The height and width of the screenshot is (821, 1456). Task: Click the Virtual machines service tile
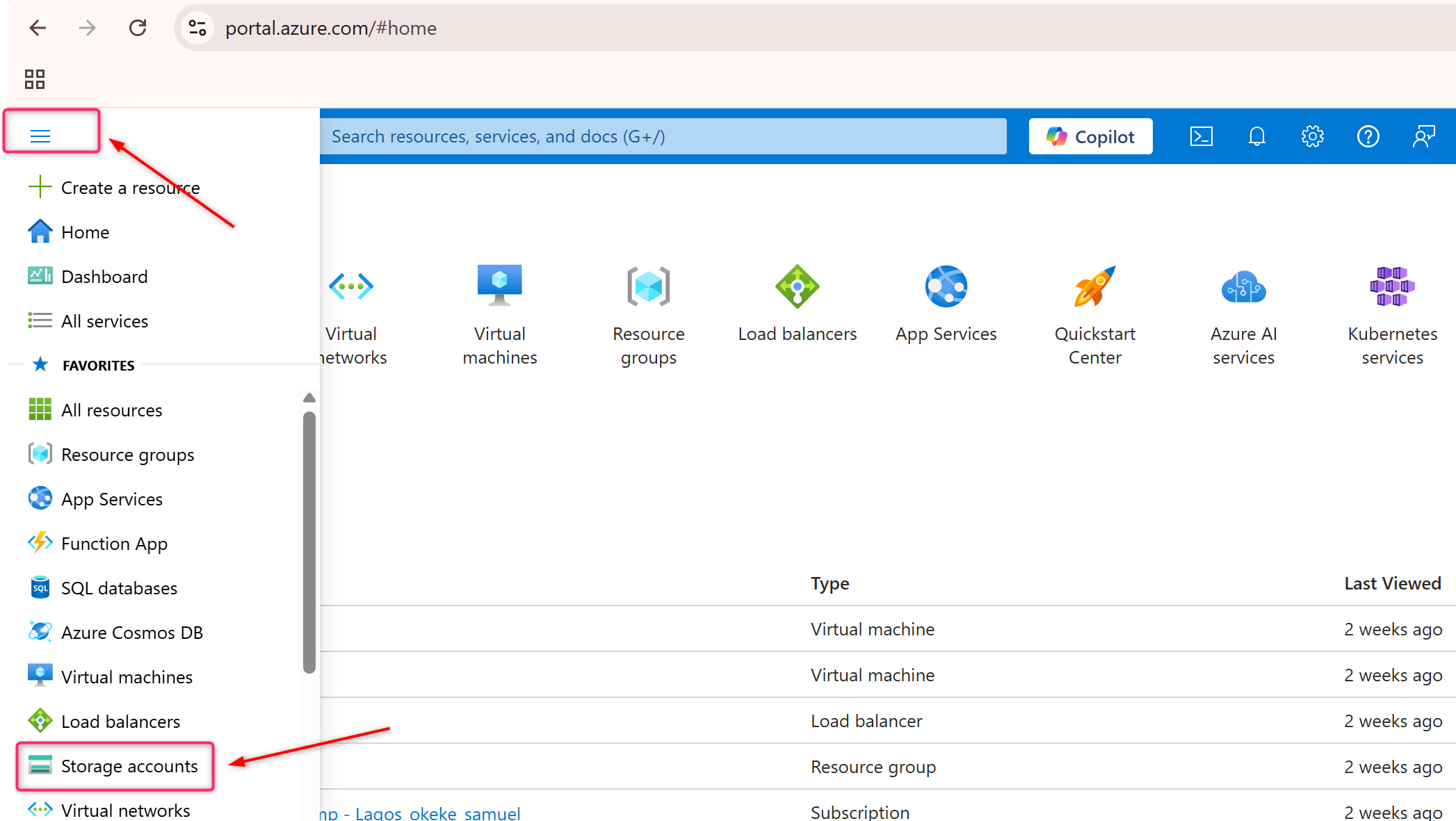(x=500, y=314)
